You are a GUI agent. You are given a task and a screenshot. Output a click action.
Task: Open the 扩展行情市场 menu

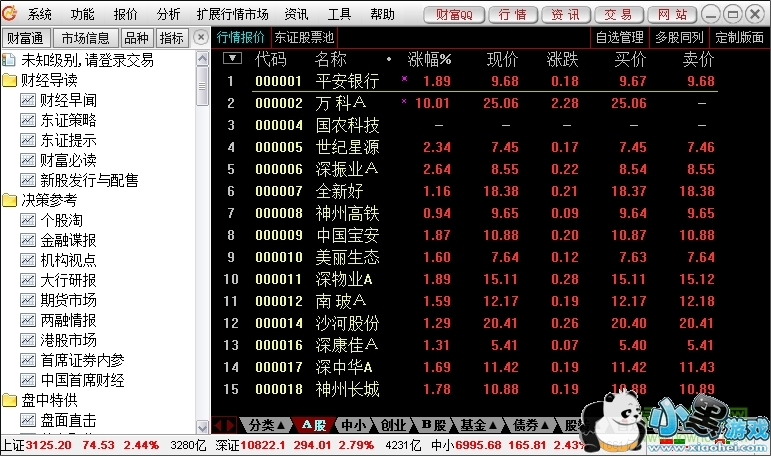coord(232,14)
